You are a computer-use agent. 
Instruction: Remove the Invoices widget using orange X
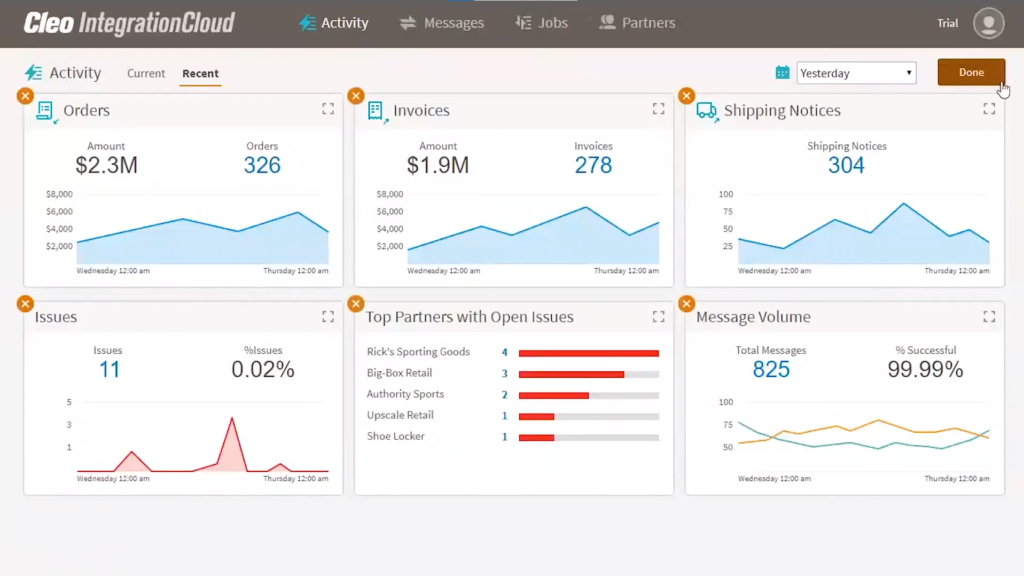355,96
